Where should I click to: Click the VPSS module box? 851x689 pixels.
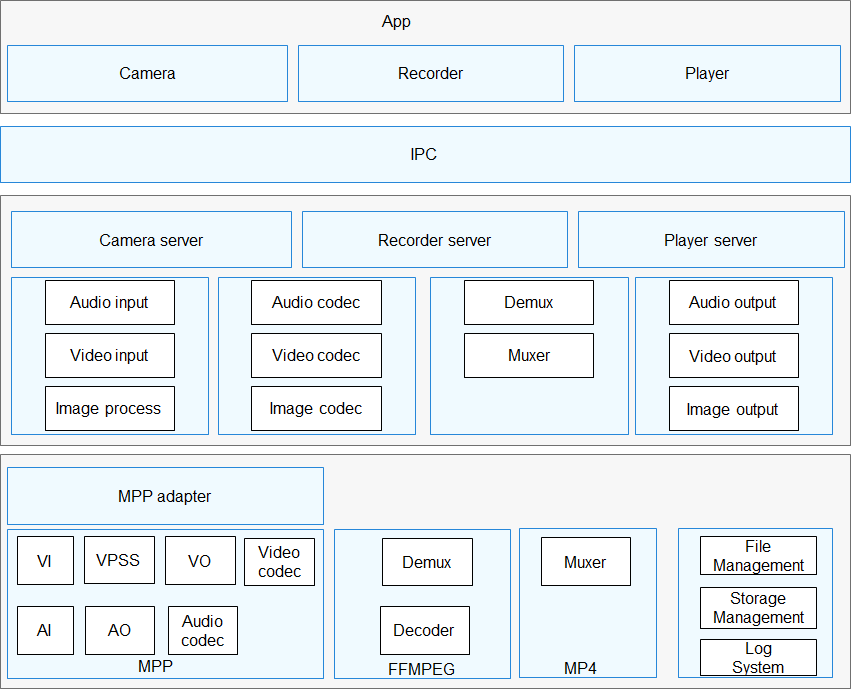click(x=119, y=560)
